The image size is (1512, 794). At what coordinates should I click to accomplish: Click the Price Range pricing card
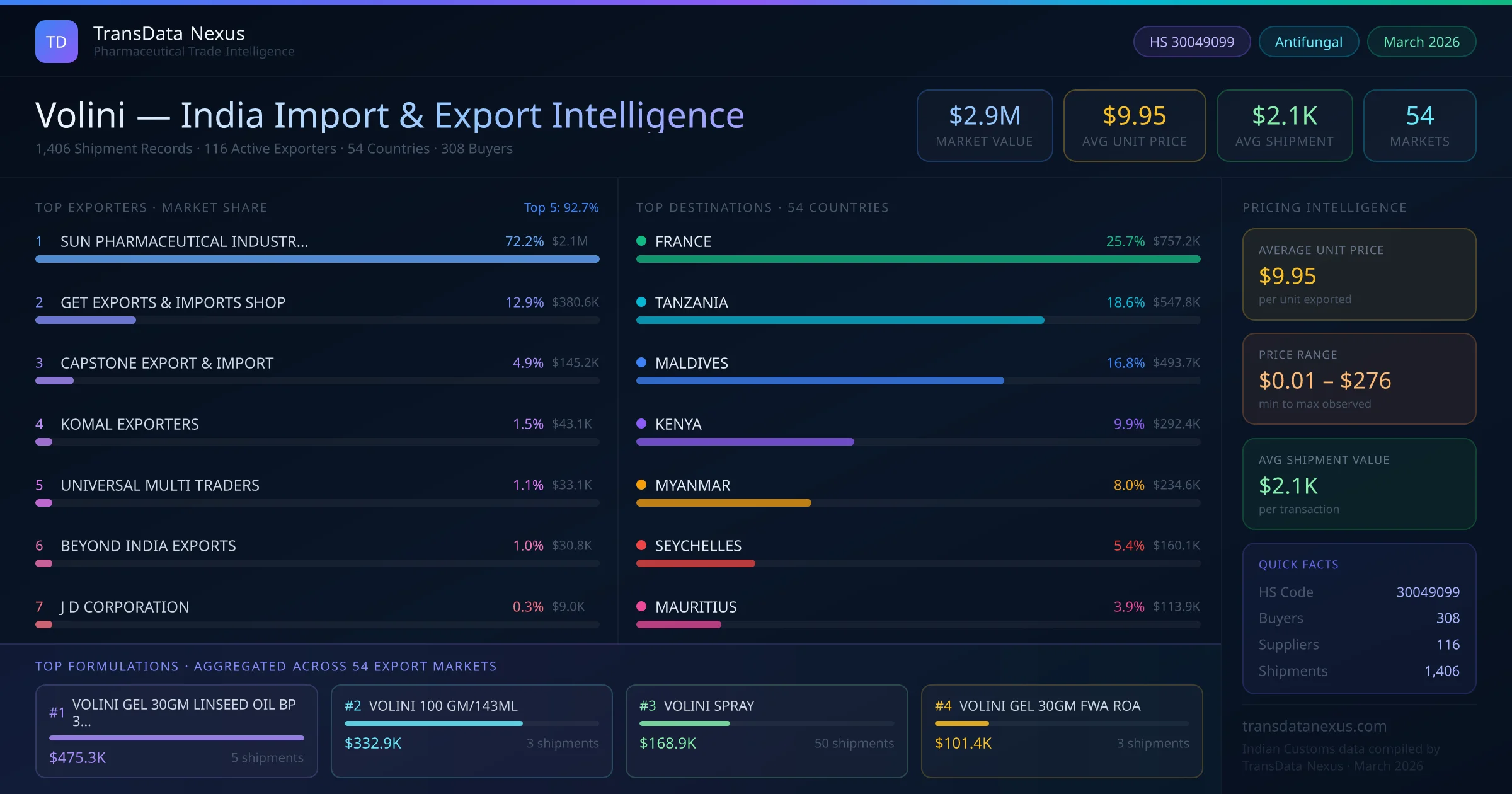pos(1359,379)
